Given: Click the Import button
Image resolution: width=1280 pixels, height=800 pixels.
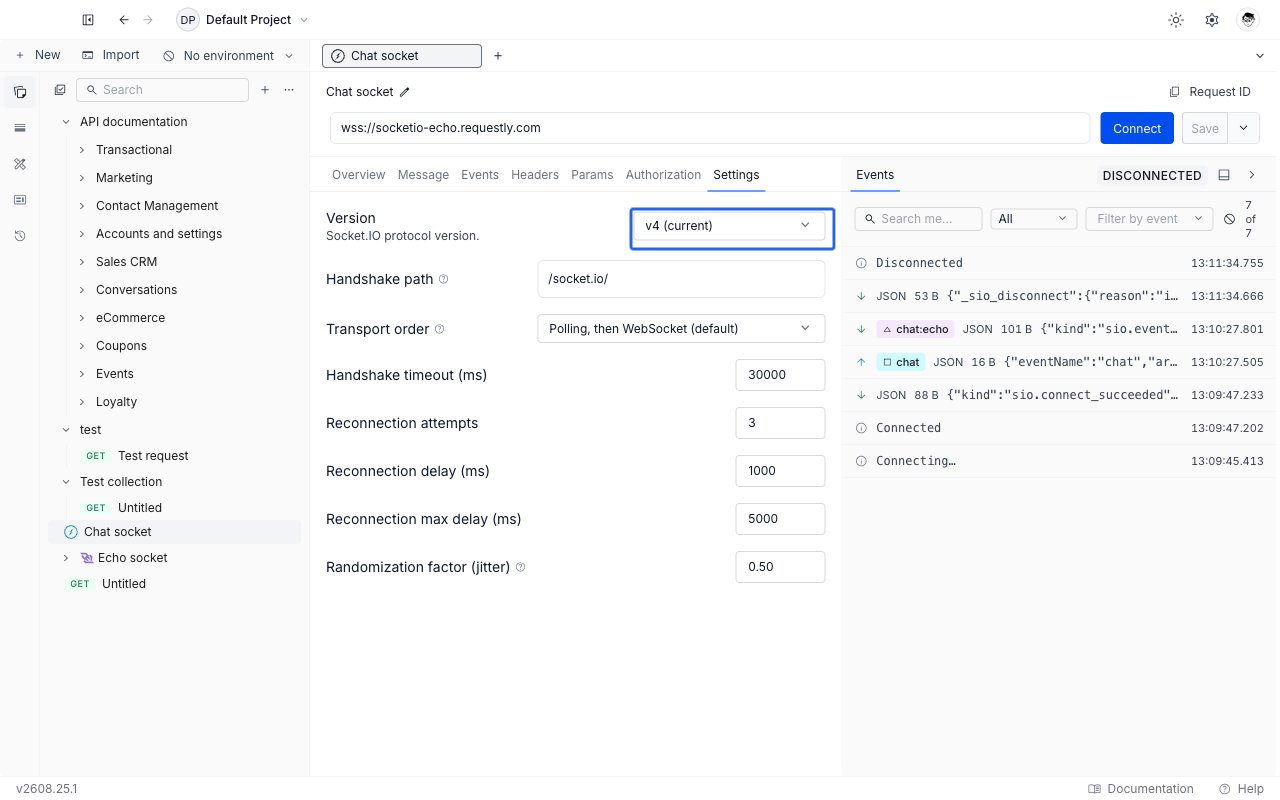Looking at the screenshot, I should tap(111, 56).
